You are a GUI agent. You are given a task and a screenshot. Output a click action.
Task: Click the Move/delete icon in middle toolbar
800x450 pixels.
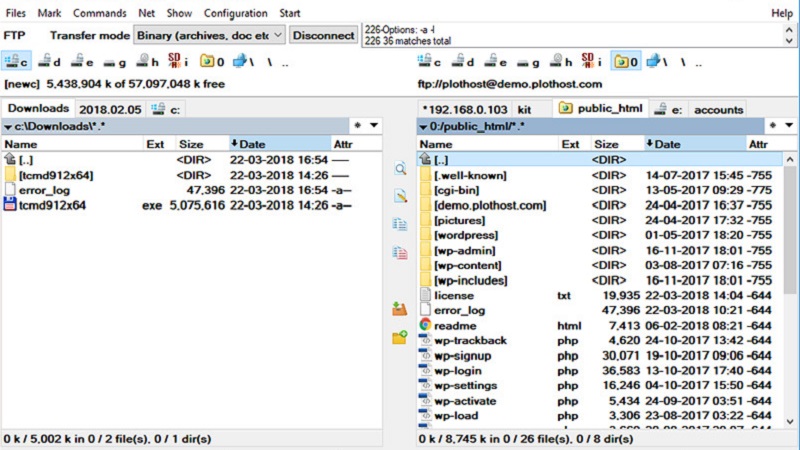tap(400, 253)
